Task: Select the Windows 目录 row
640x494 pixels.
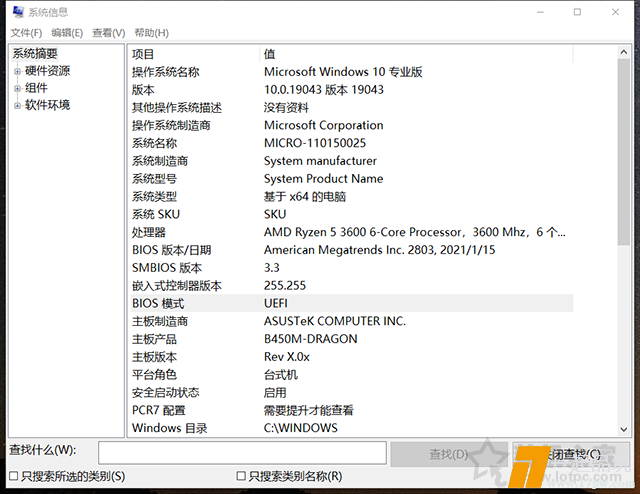Action: 351,428
